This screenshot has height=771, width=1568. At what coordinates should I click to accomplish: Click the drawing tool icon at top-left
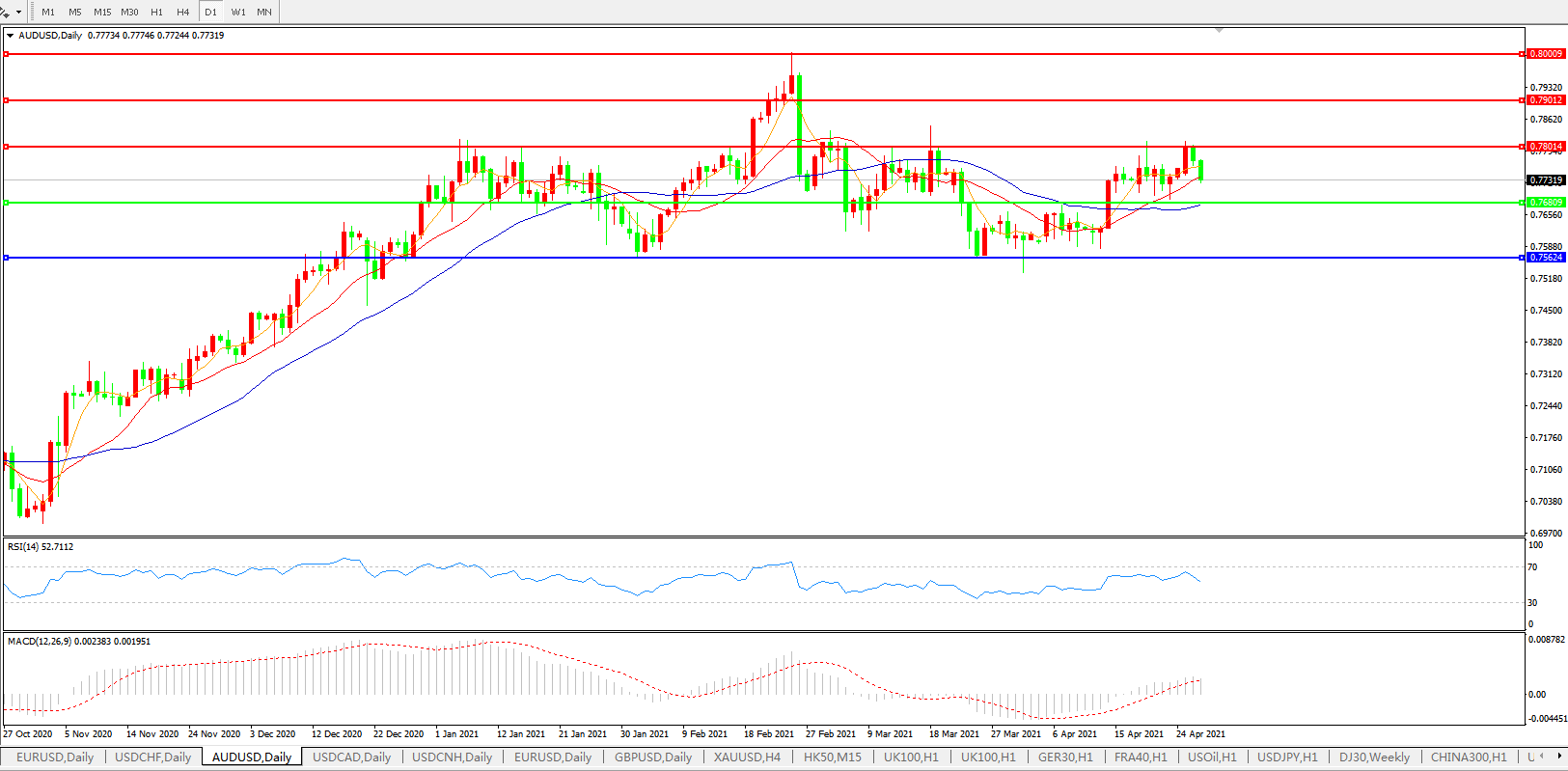pos(6,12)
